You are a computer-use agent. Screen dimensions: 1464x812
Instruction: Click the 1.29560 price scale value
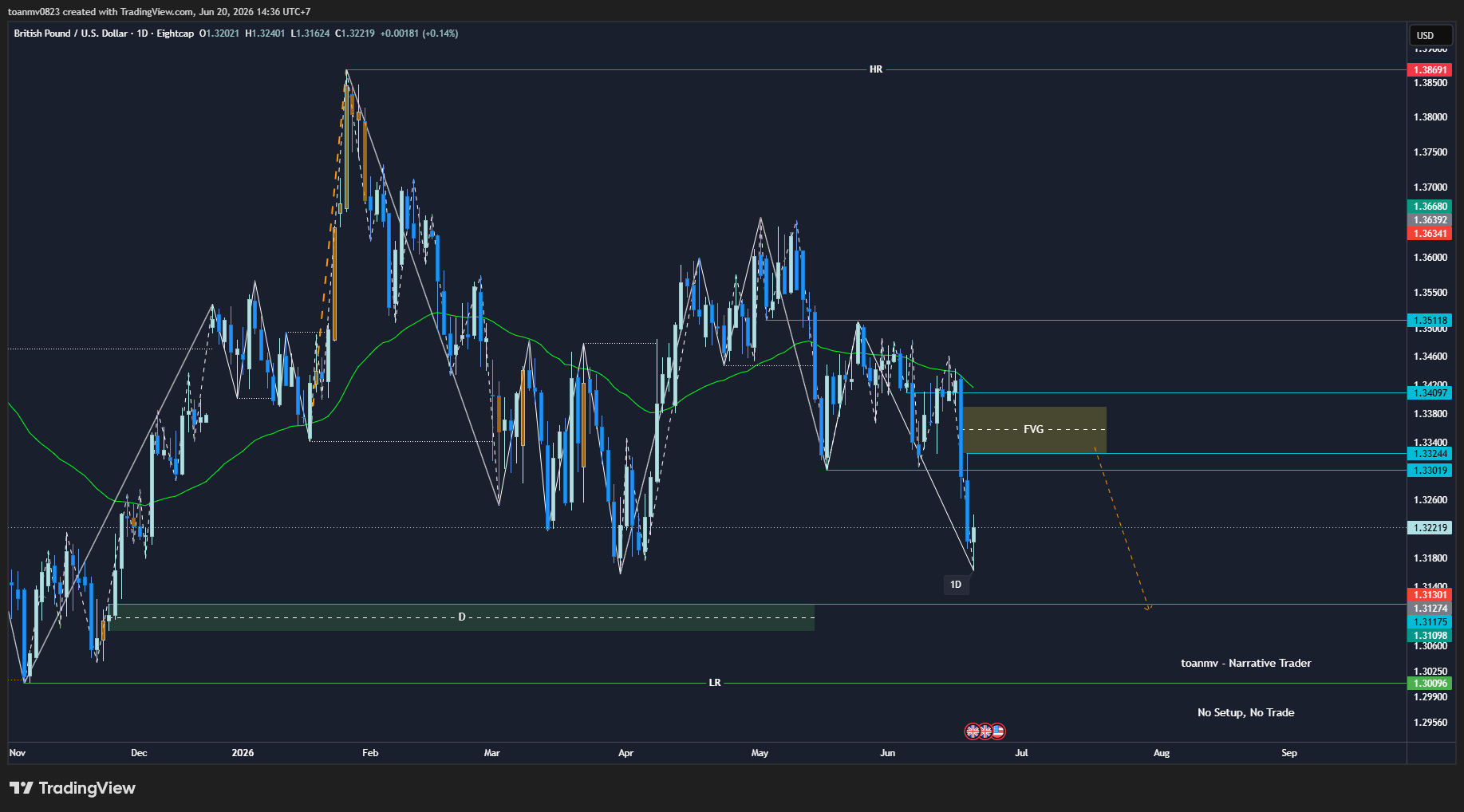pos(1430,723)
